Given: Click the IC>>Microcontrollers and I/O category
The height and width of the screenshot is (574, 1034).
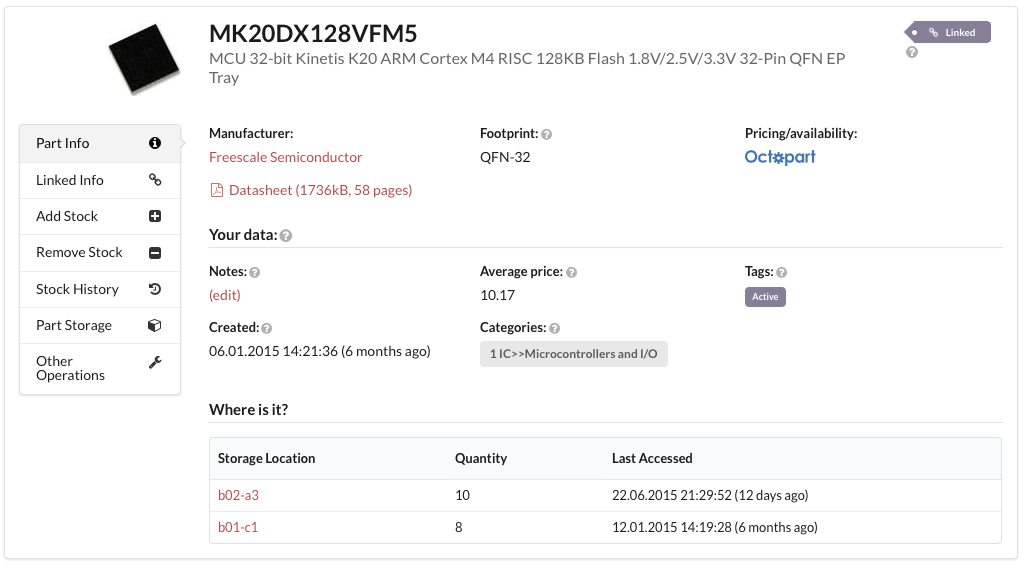Looking at the screenshot, I should click(574, 354).
